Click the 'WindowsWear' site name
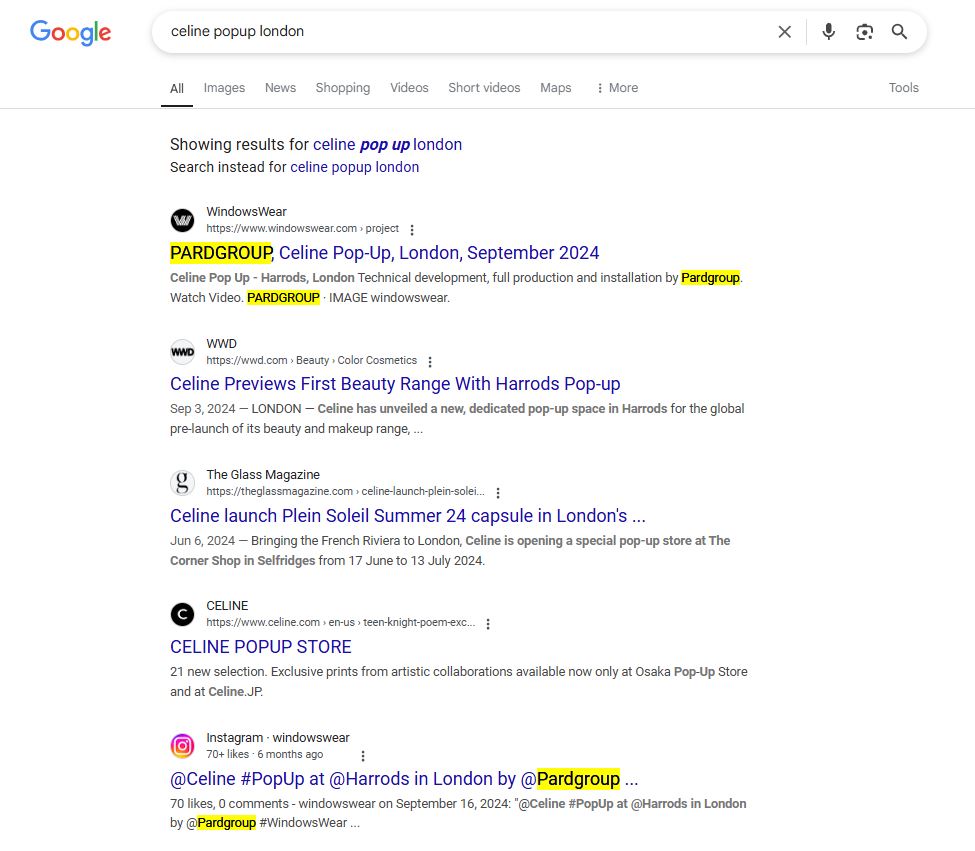The width and height of the screenshot is (975, 851). click(x=246, y=212)
